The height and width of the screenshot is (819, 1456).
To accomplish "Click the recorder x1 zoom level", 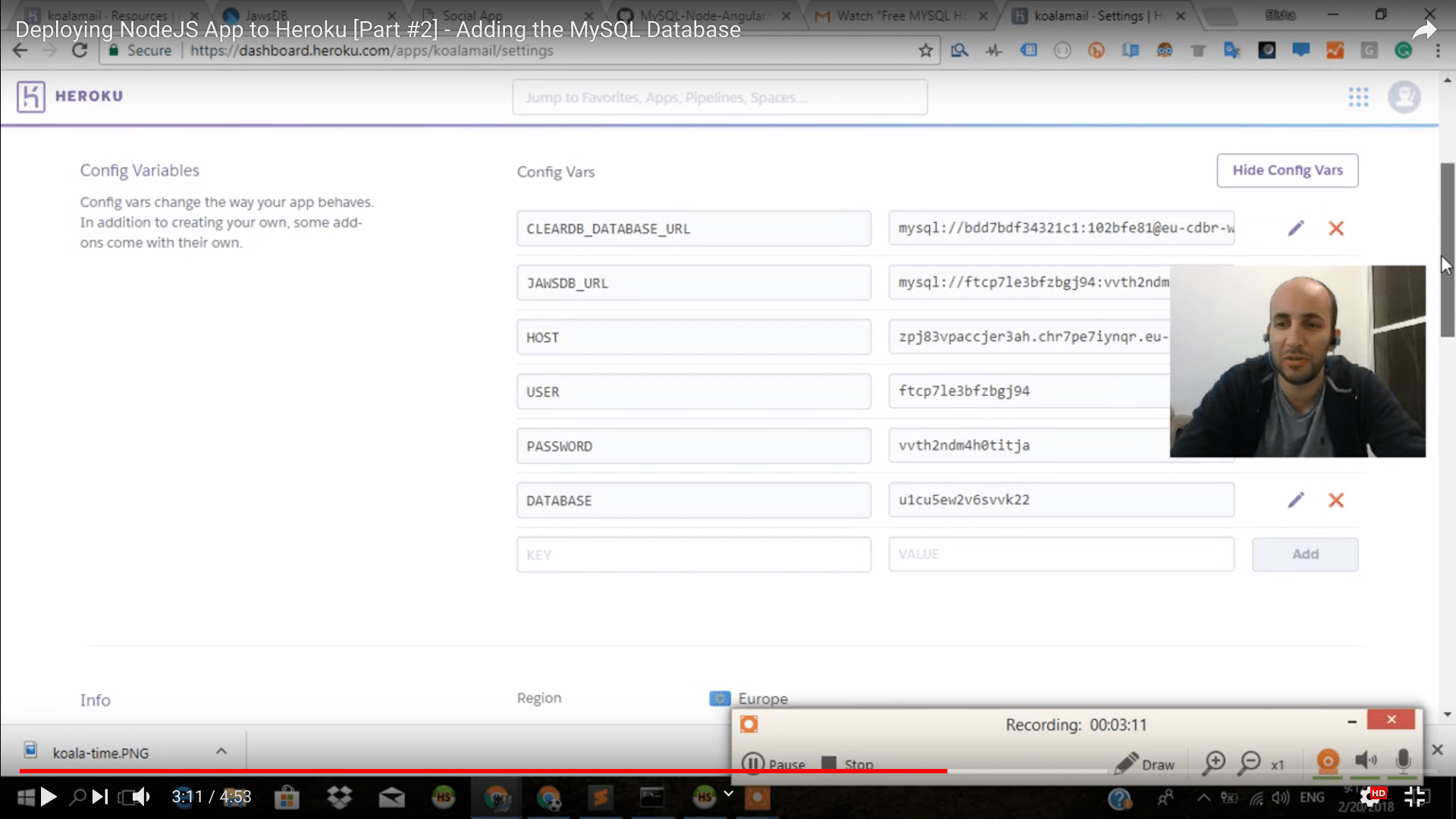I will pos(1278,764).
